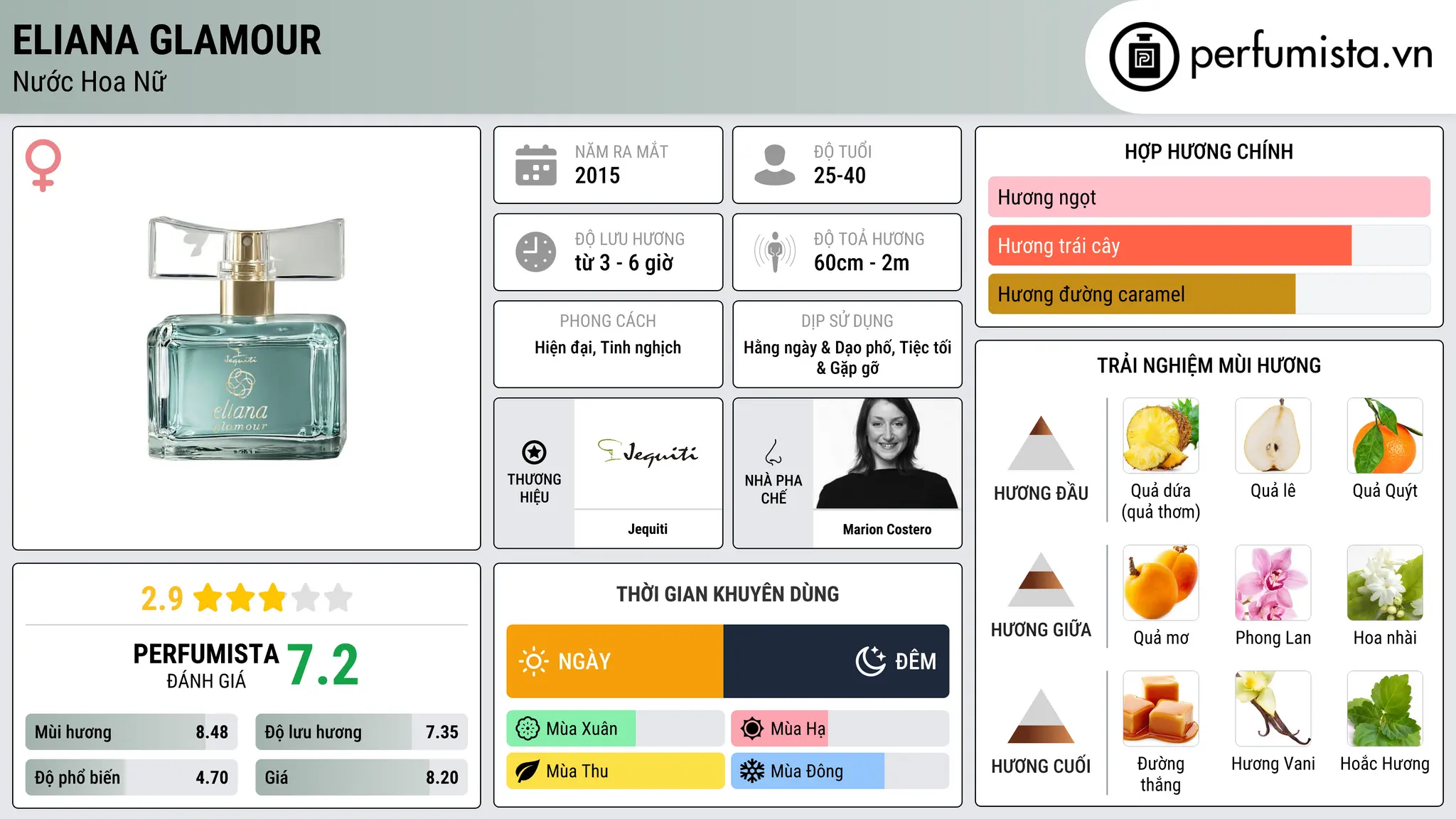Click the Hương cuối pyramid icon
1456x819 pixels.
click(1041, 716)
